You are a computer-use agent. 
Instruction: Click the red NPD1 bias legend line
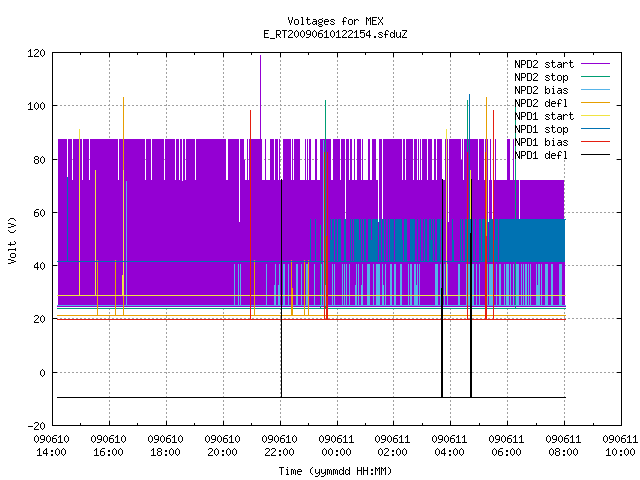595,142
